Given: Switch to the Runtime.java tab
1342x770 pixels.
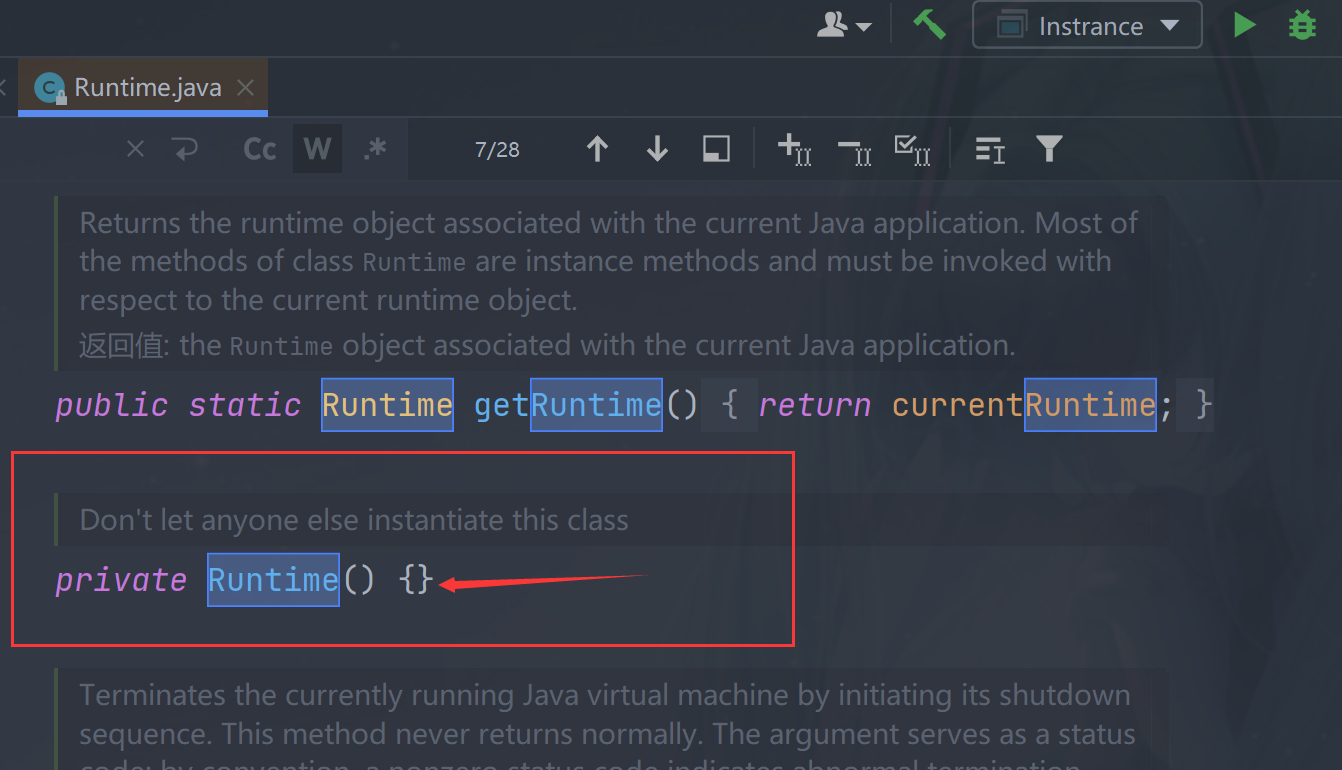Looking at the screenshot, I should click(145, 88).
